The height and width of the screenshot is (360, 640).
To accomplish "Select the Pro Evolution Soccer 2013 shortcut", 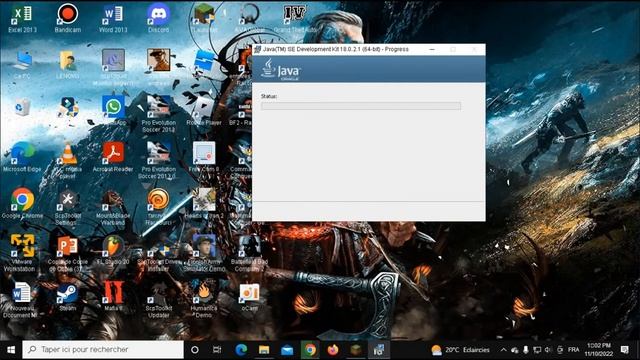I will tap(158, 114).
